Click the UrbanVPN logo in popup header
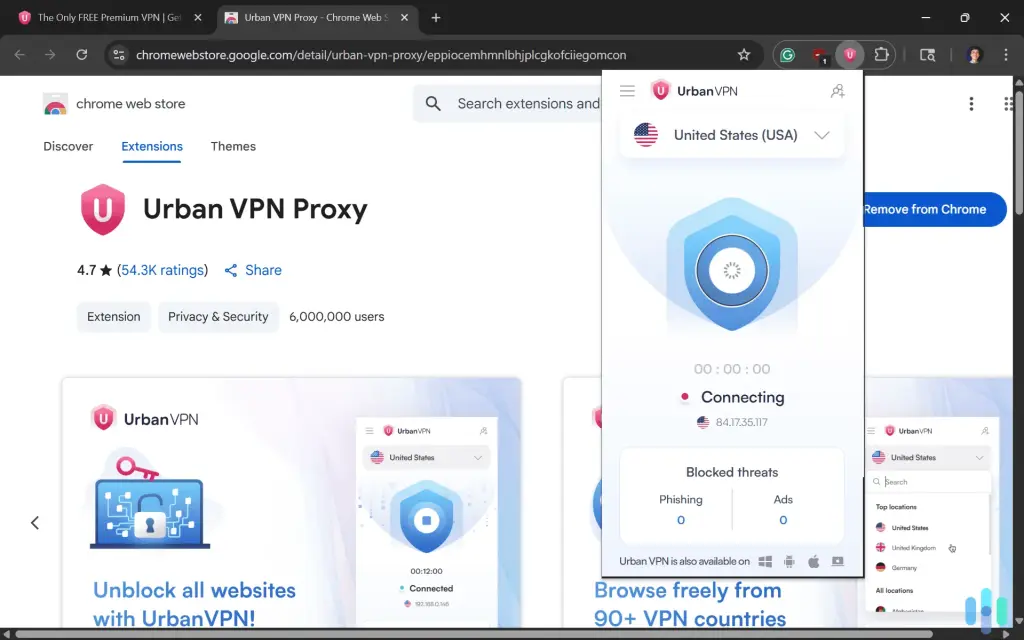This screenshot has width=1024, height=640. point(694,91)
